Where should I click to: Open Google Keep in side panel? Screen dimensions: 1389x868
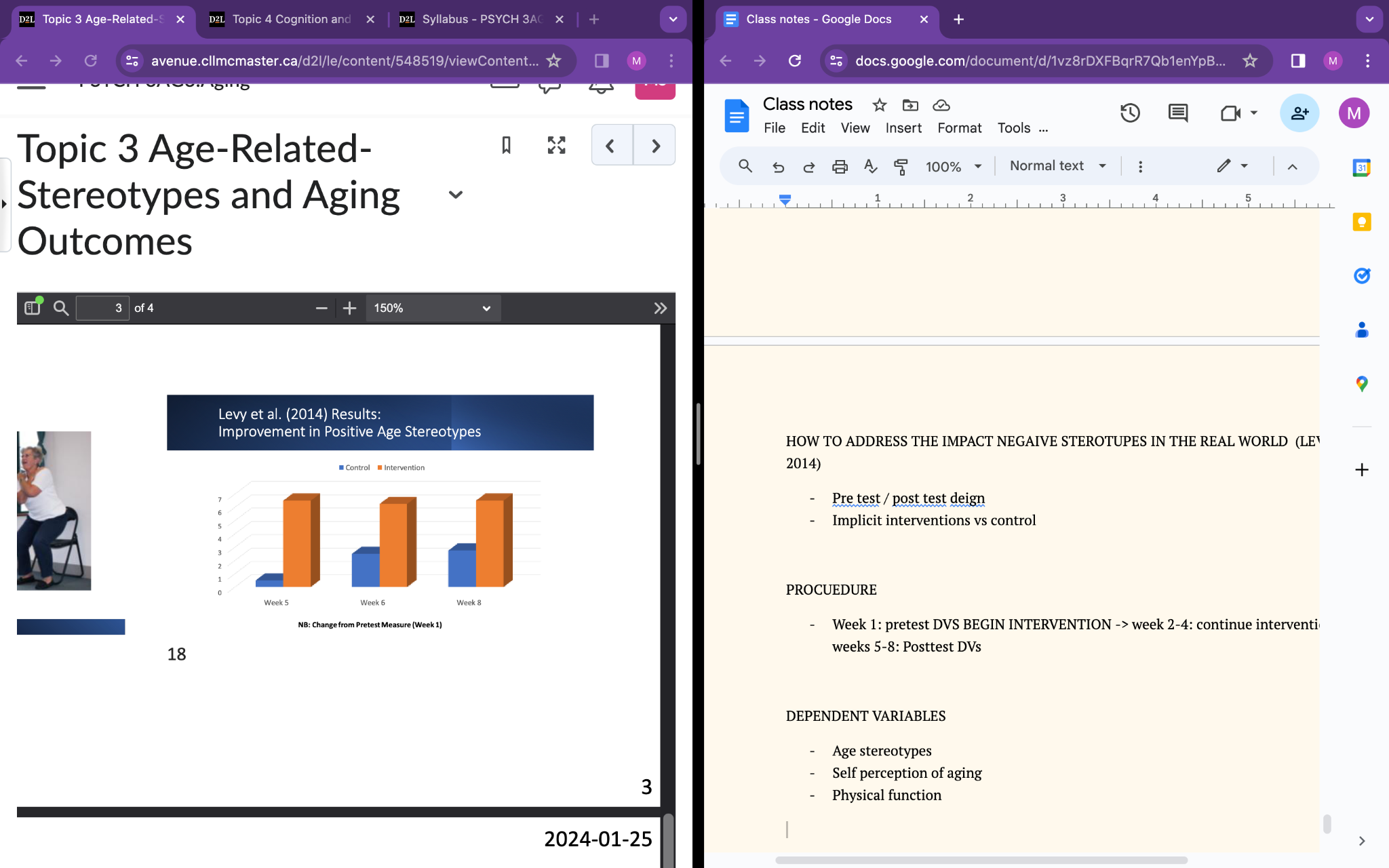tap(1361, 222)
